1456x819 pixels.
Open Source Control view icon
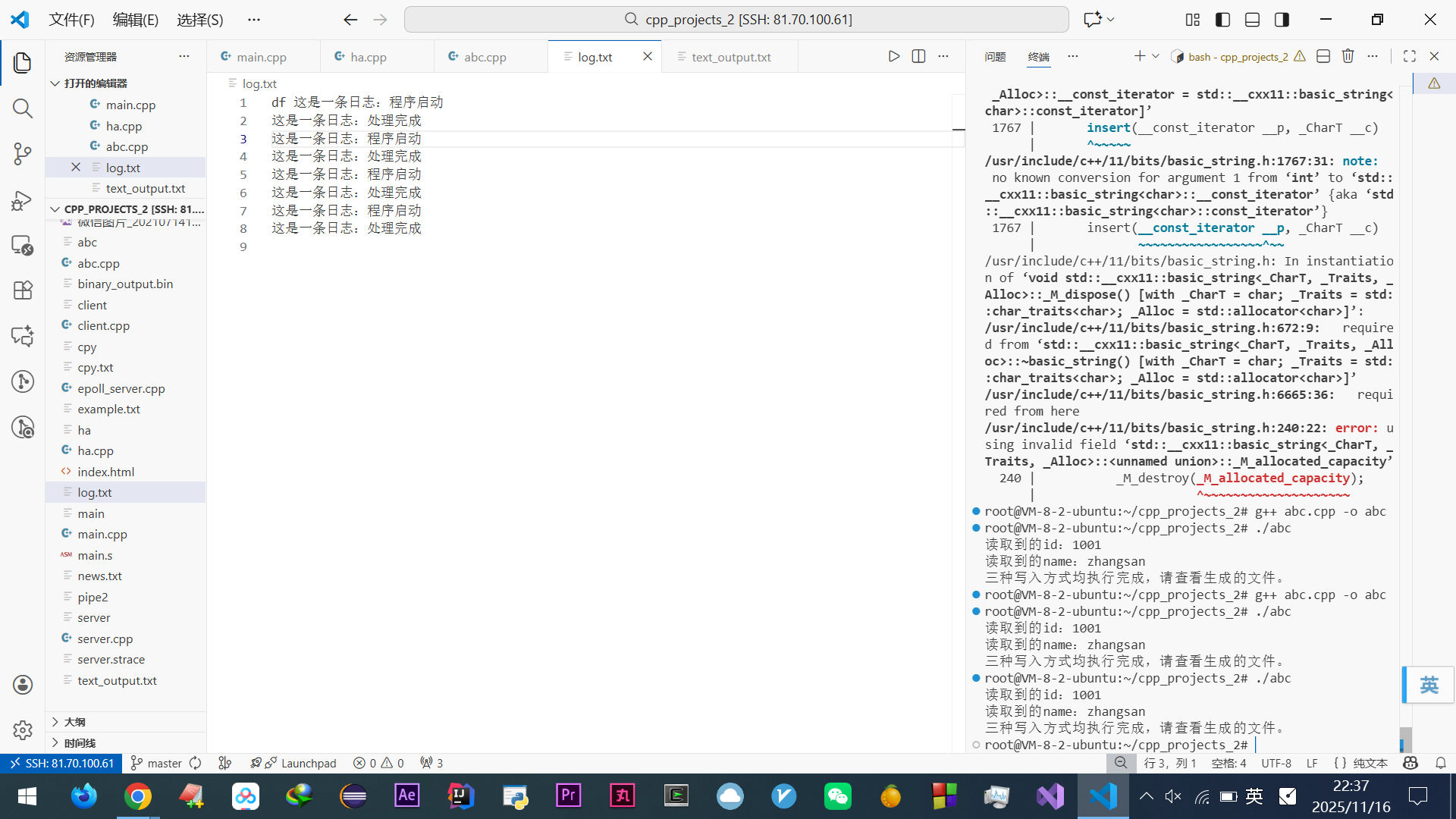[23, 154]
